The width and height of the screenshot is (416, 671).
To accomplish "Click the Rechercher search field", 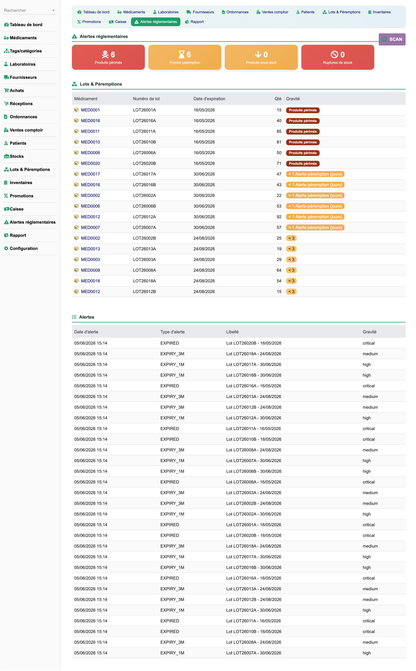I will point(30,10).
